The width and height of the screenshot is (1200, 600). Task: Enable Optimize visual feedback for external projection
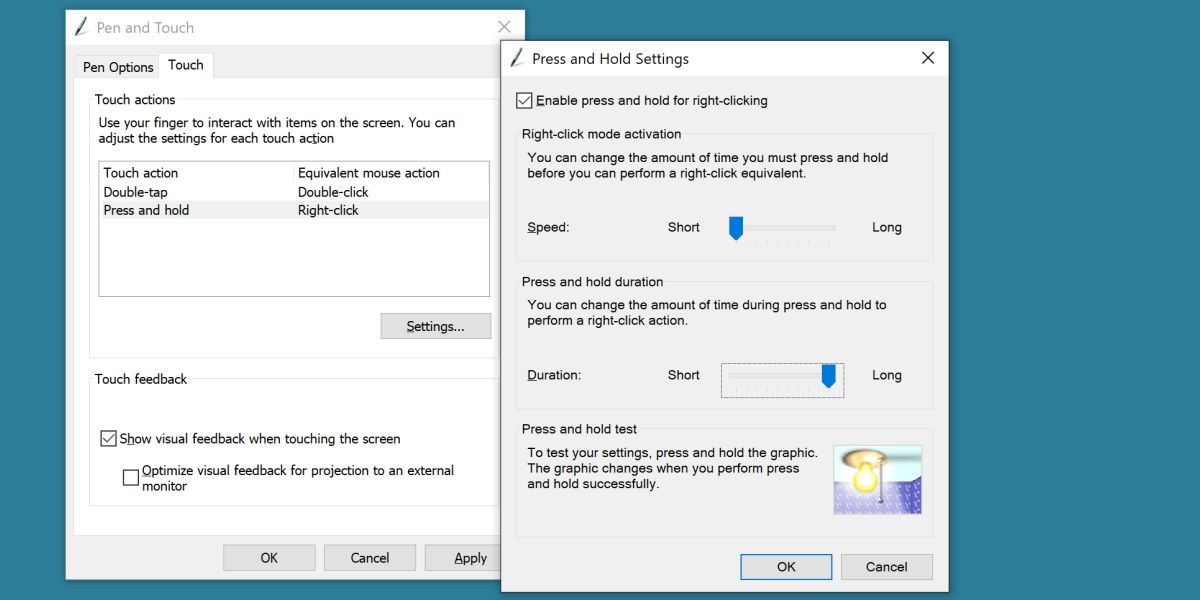click(130, 477)
